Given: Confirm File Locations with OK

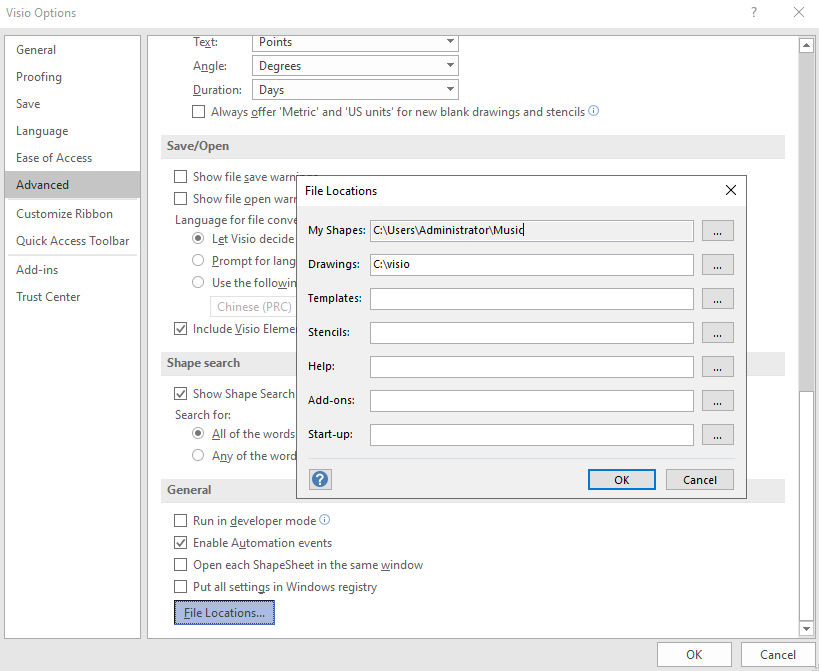Looking at the screenshot, I should click(x=622, y=479).
